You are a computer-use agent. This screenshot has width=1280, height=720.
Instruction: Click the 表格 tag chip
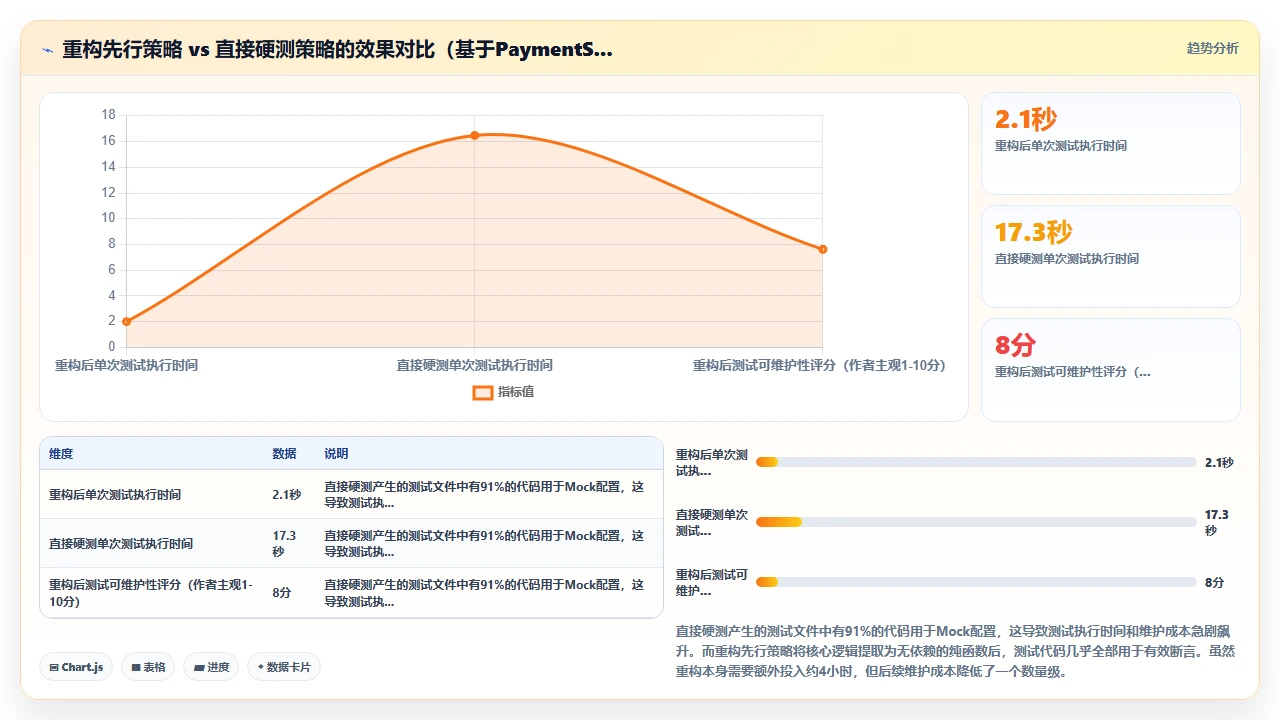tap(148, 667)
